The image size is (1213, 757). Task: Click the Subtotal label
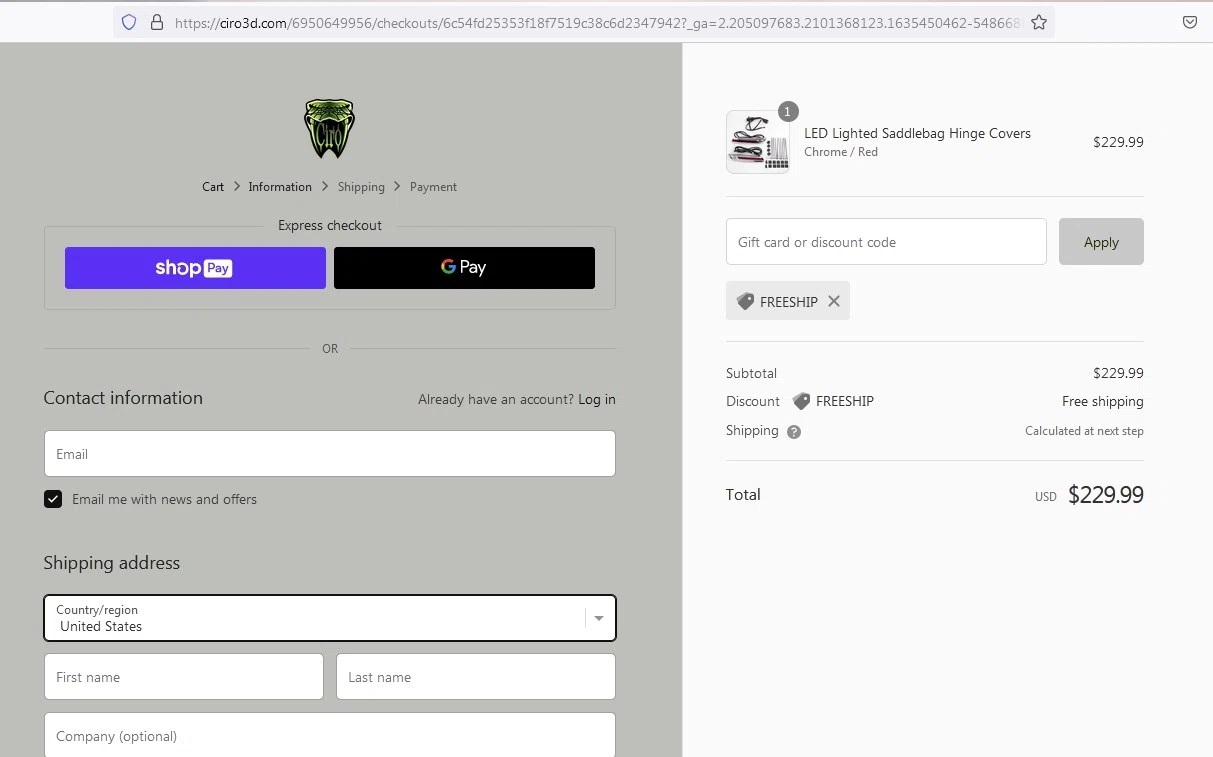coord(751,373)
